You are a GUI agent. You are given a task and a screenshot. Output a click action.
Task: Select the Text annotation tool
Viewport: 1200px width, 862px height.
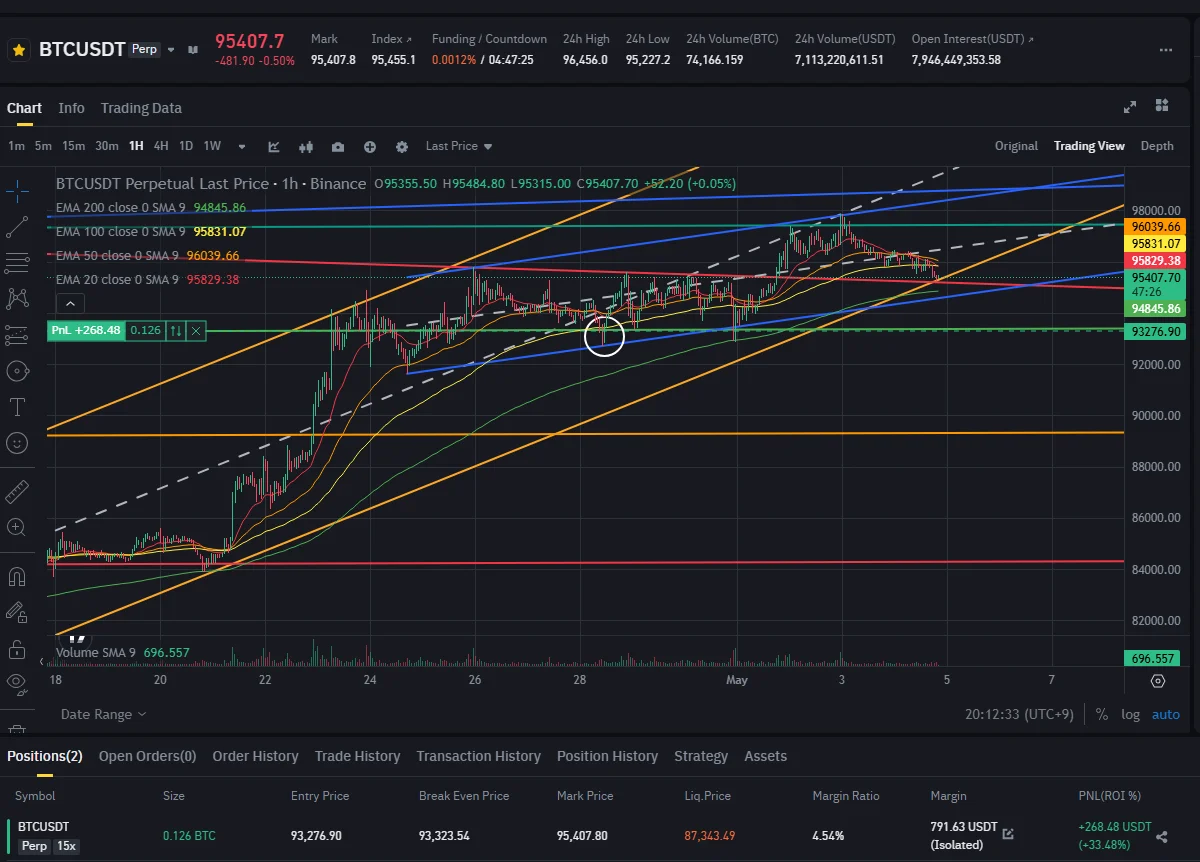pyautogui.click(x=17, y=407)
